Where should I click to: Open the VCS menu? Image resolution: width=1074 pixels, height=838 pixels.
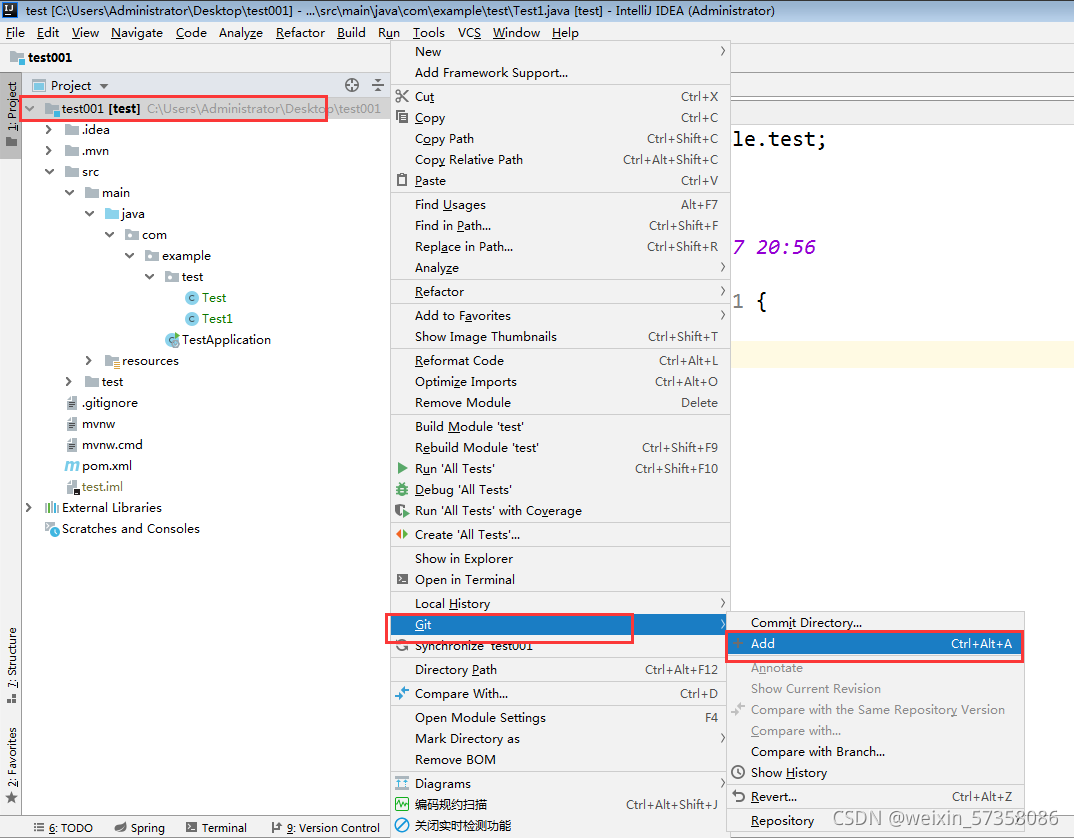[469, 32]
